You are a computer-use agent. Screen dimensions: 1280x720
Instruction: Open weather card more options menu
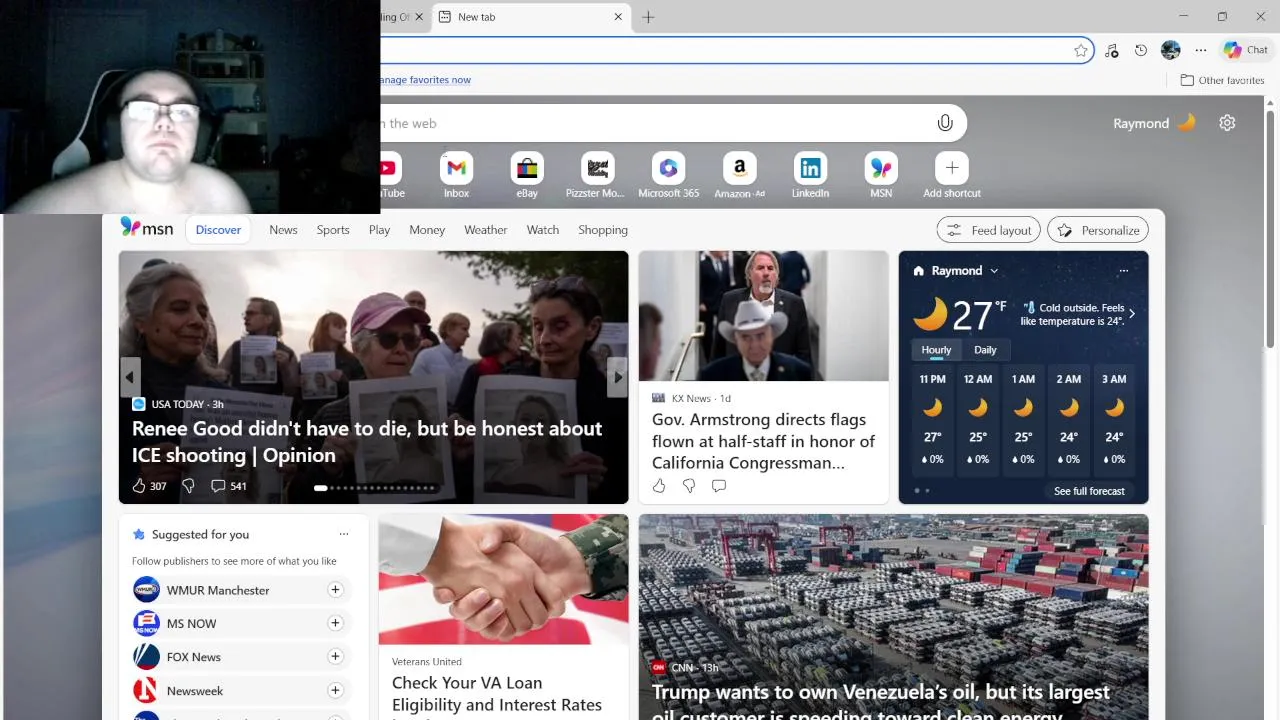(x=1123, y=271)
